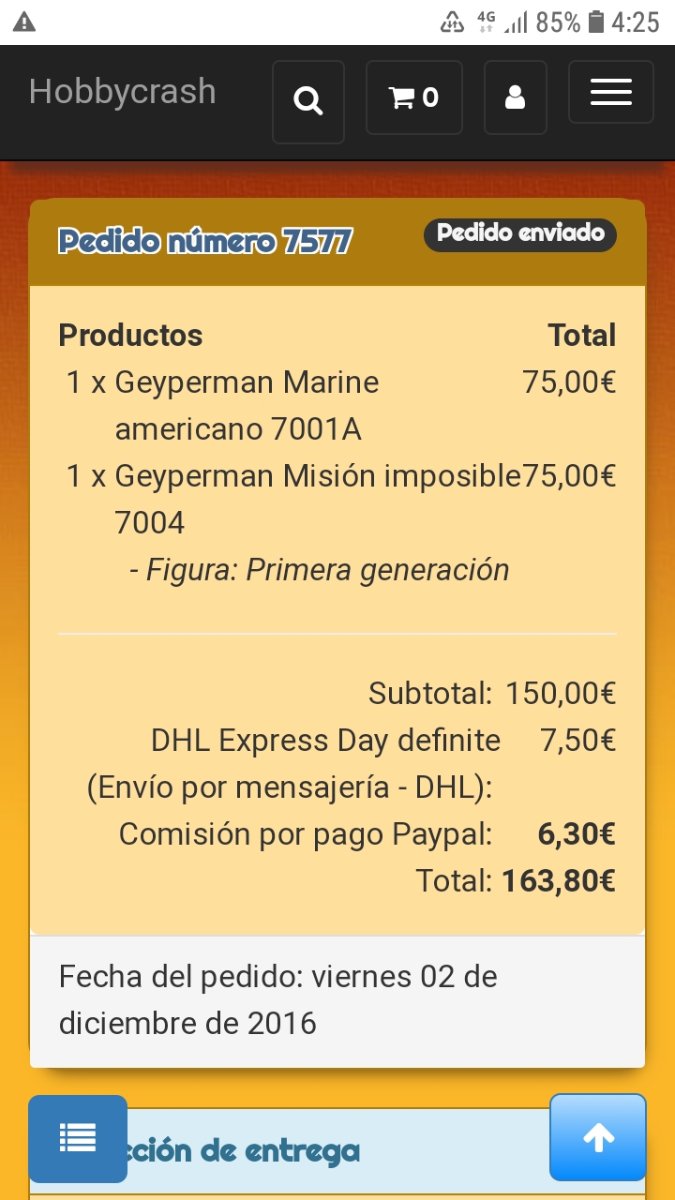Tap the Figura: Primera generación option text

(319, 570)
